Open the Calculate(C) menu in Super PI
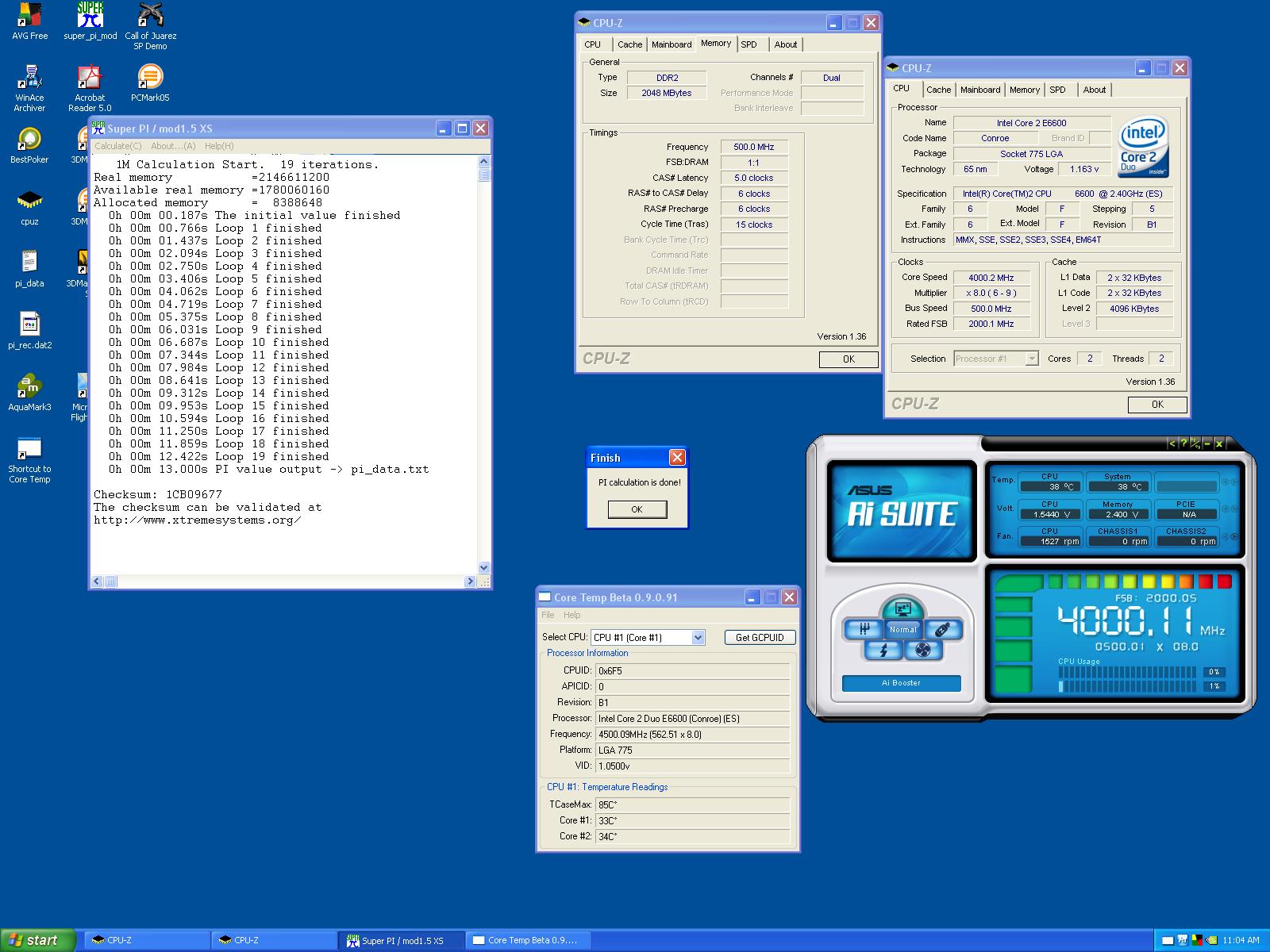The image size is (1270, 952). (118, 146)
